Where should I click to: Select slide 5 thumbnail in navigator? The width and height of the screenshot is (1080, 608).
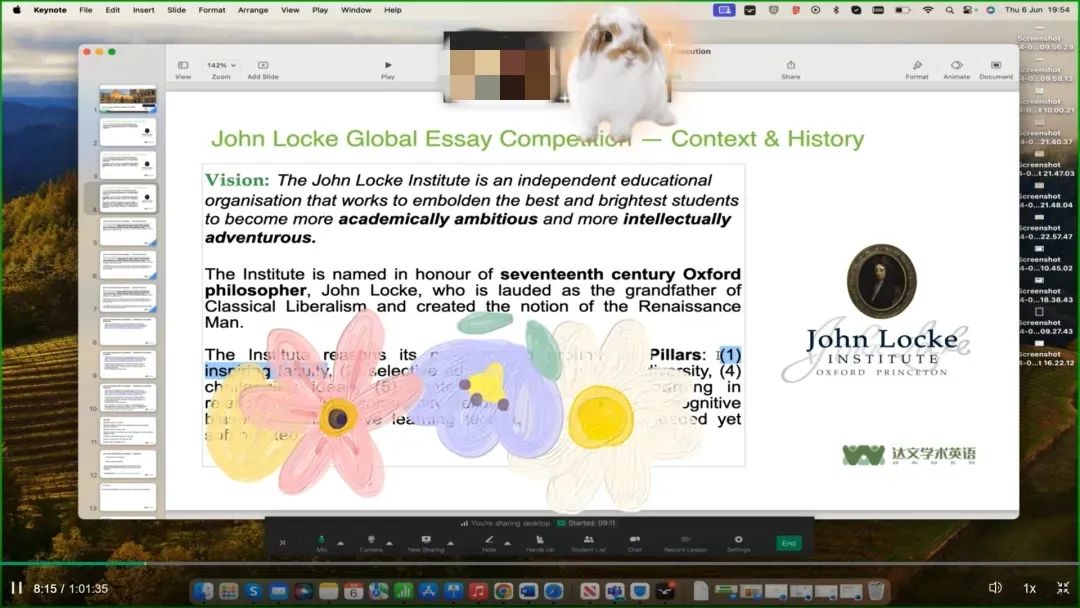128,232
